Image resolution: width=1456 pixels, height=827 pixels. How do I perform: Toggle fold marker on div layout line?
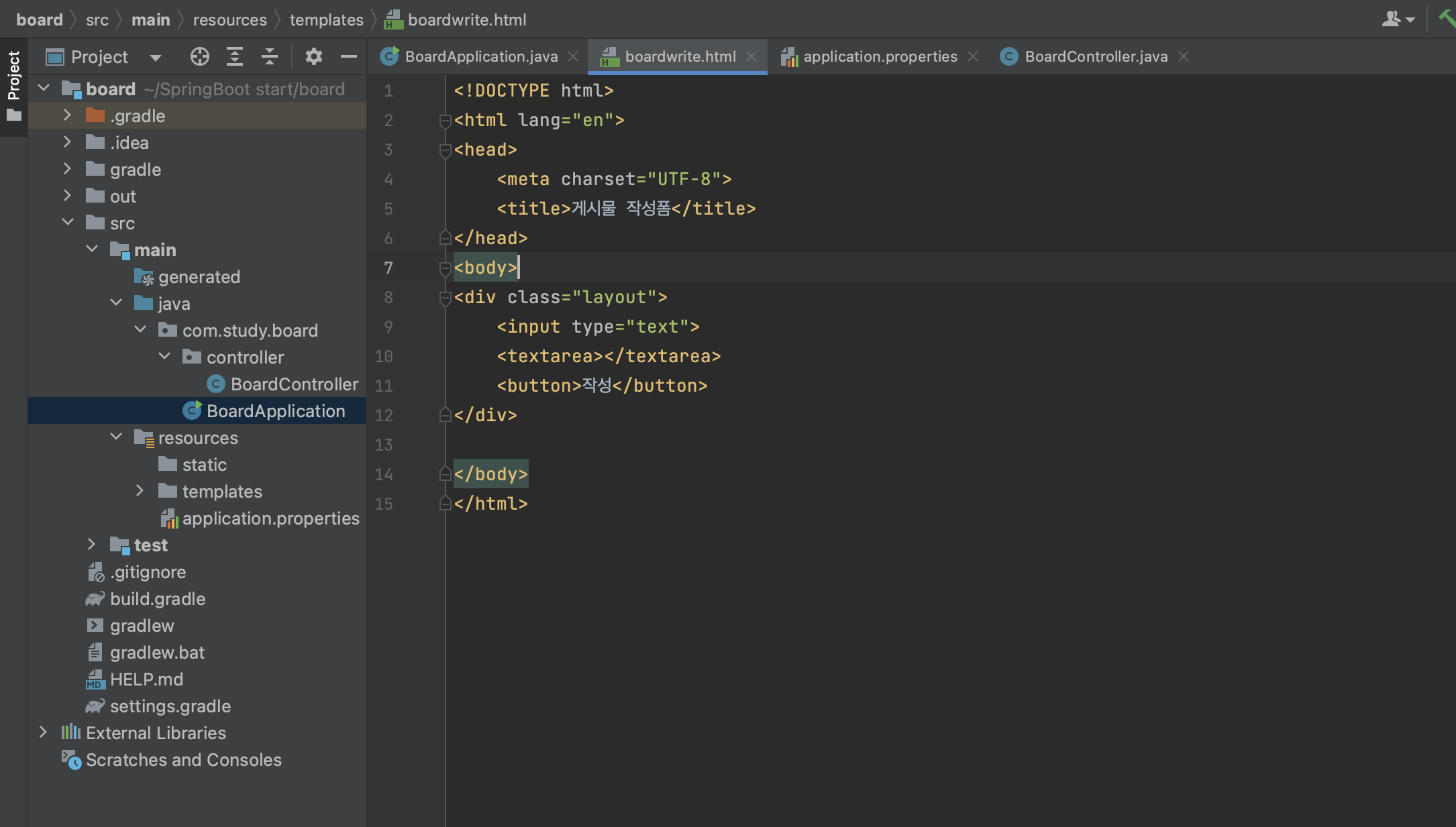(x=444, y=298)
